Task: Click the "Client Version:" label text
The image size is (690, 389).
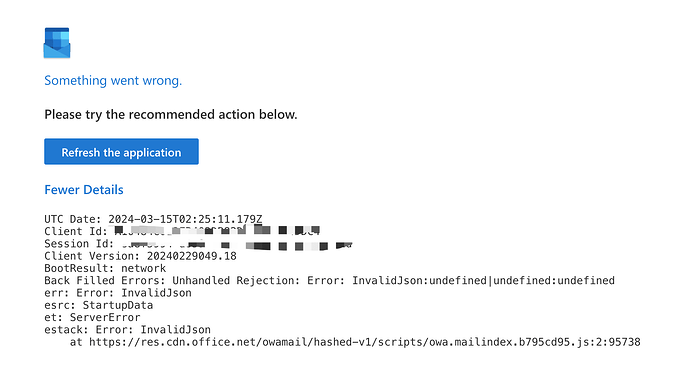Action: (92, 256)
